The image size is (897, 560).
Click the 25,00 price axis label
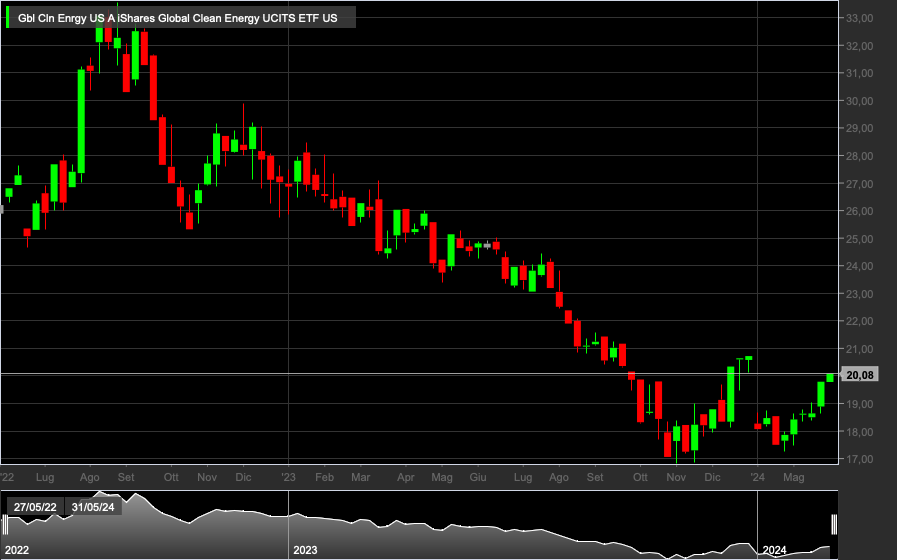click(x=859, y=239)
